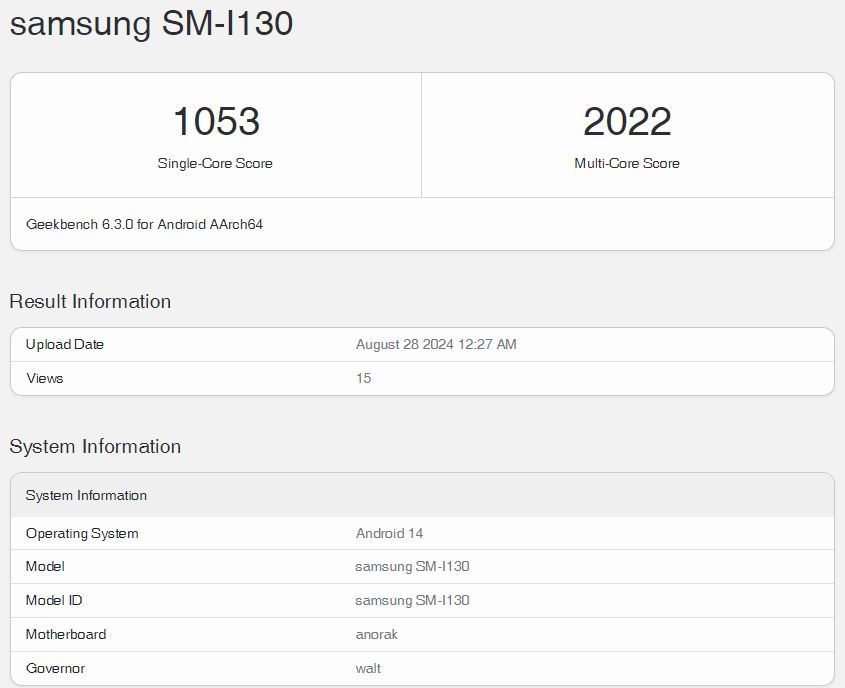Click the 2022 multi-core score number
Image resolution: width=845 pixels, height=688 pixels.
627,122
